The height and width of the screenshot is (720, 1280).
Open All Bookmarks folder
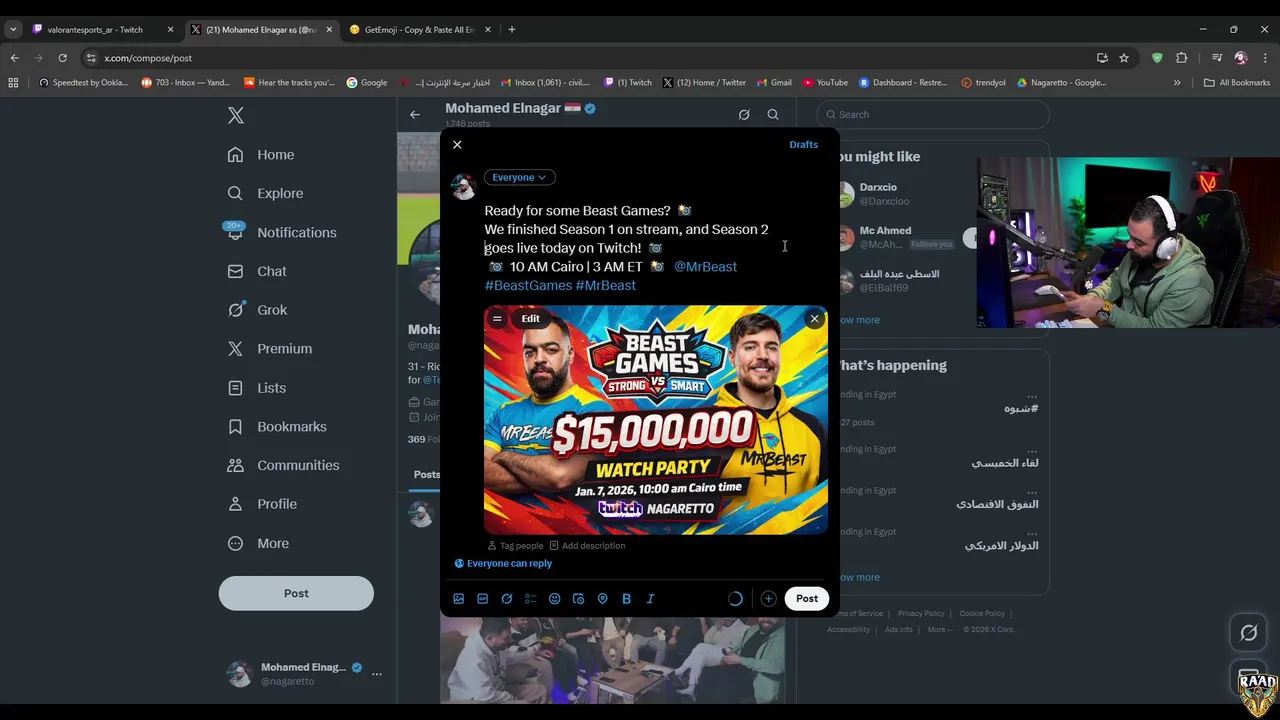(1237, 83)
